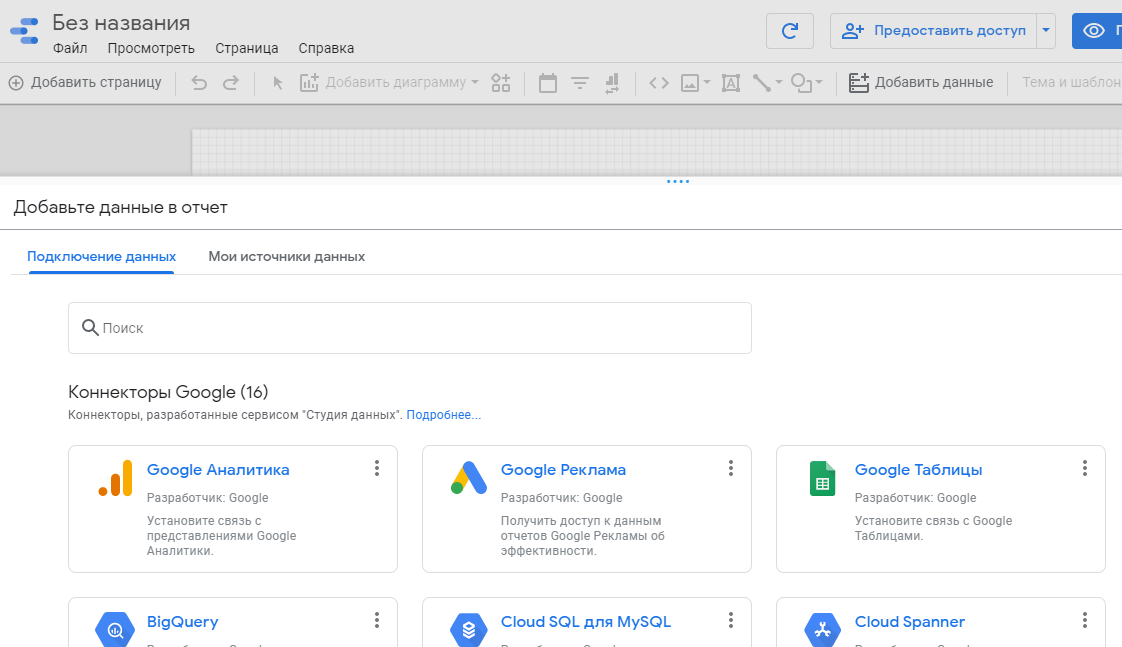Image resolution: width=1122 pixels, height=647 pixels.
Task: Click the Google Реклама connector icon
Action: 469,478
